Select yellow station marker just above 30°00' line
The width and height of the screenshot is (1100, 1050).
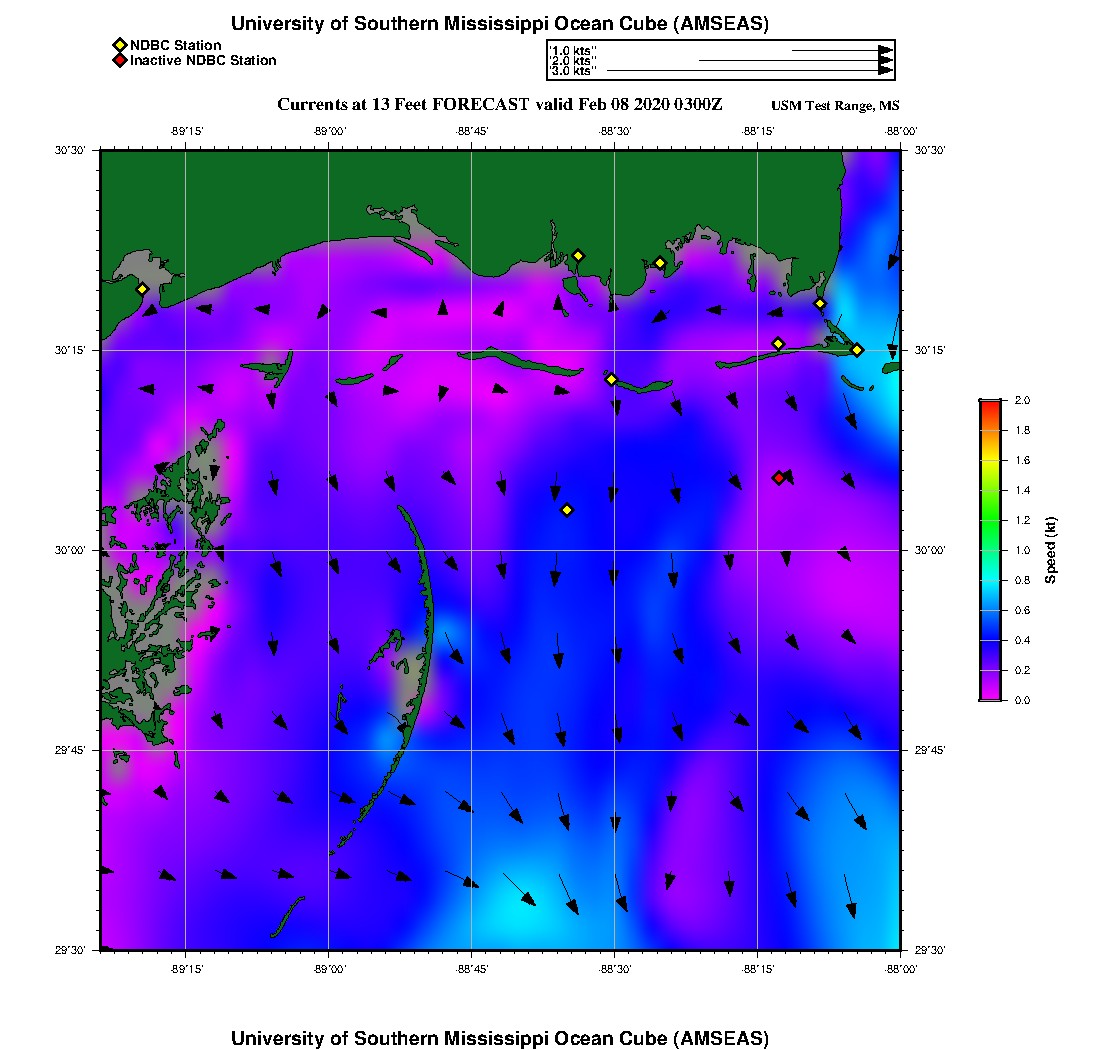567,510
